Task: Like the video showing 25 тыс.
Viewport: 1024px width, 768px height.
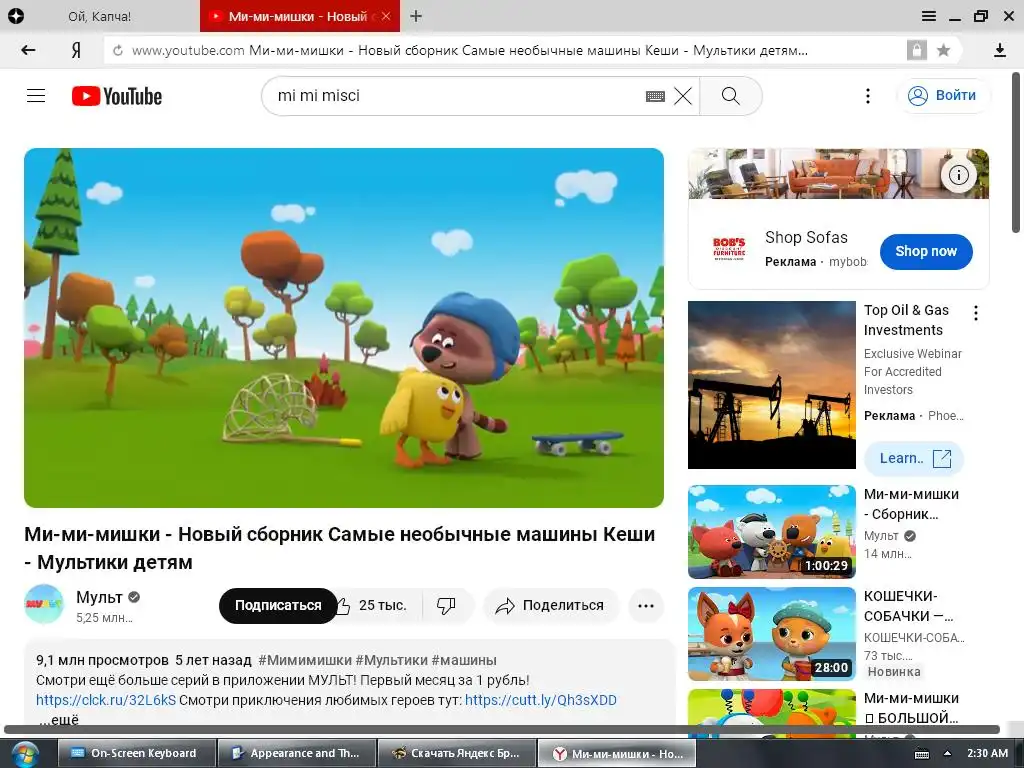Action: [x=377, y=605]
